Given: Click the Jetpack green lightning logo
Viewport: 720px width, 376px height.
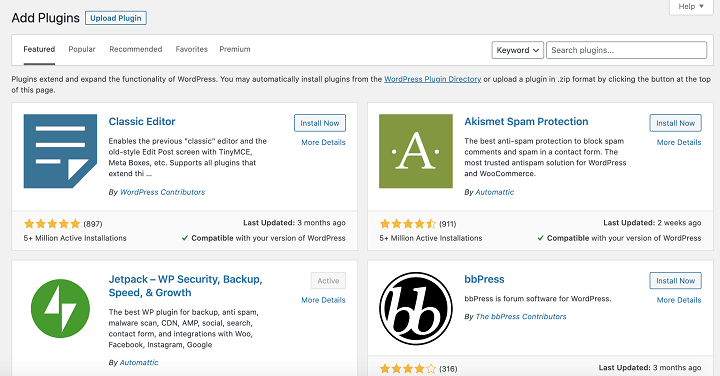Looking at the screenshot, I should tap(60, 309).
